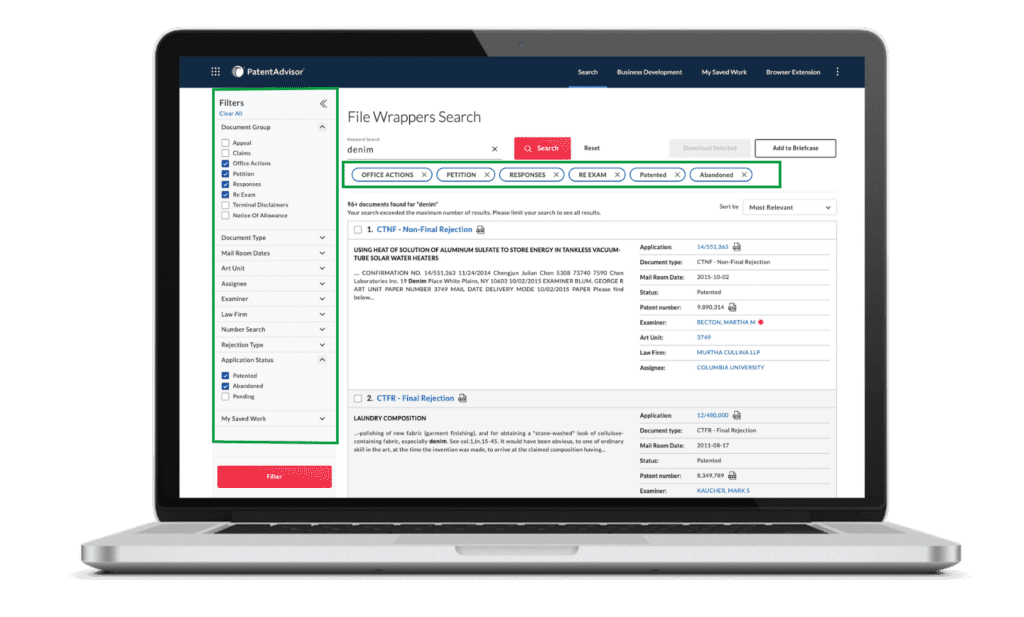The height and width of the screenshot is (617, 1024).
Task: Collapse the Filters panel with double-chevron icon
Action: pos(323,103)
